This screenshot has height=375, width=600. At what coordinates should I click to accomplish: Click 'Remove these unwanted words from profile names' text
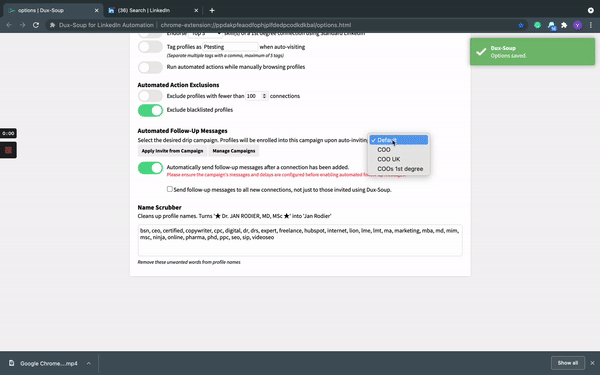189,262
